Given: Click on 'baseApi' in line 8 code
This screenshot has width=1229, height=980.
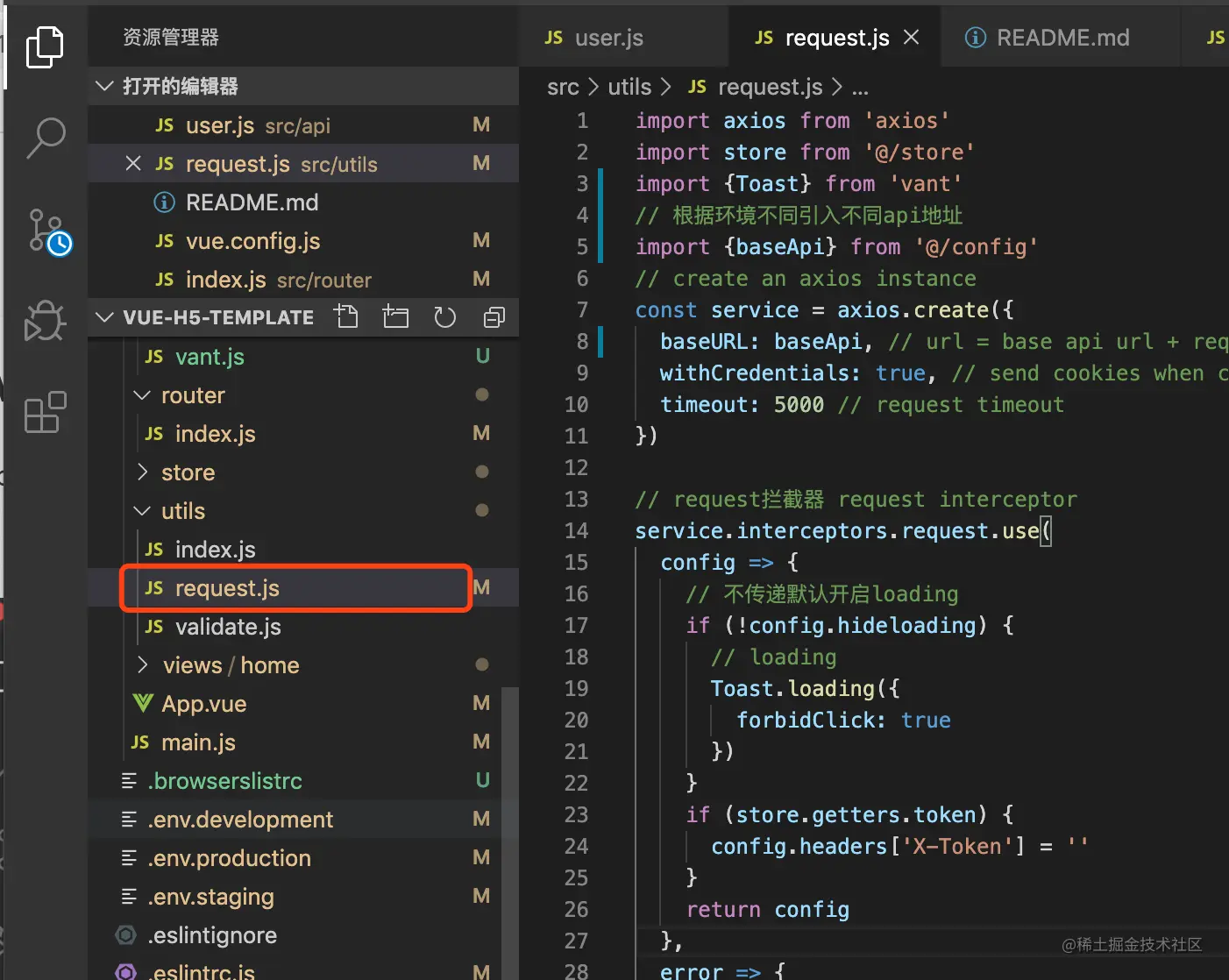Looking at the screenshot, I should tap(818, 341).
